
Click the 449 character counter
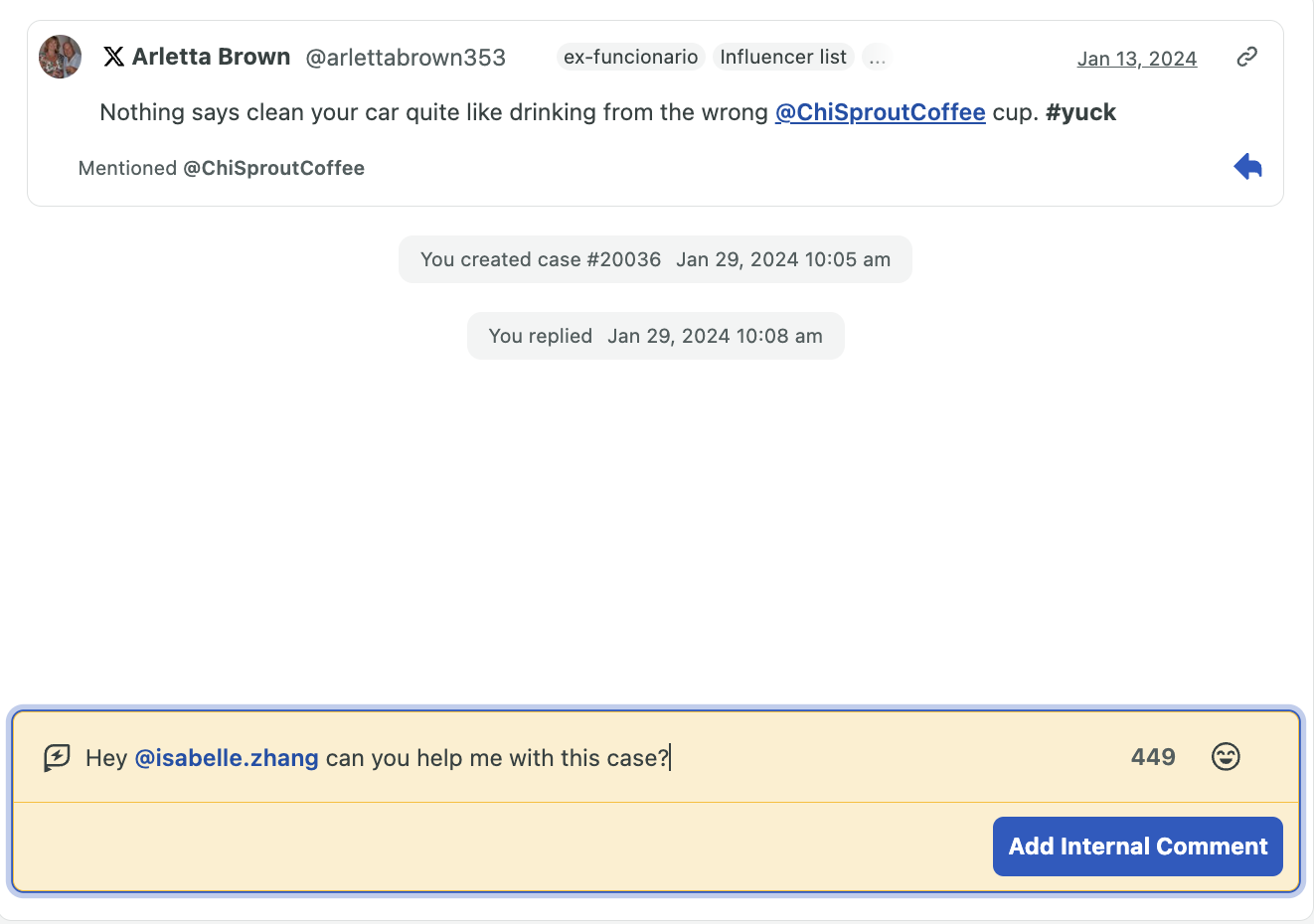tap(1153, 757)
